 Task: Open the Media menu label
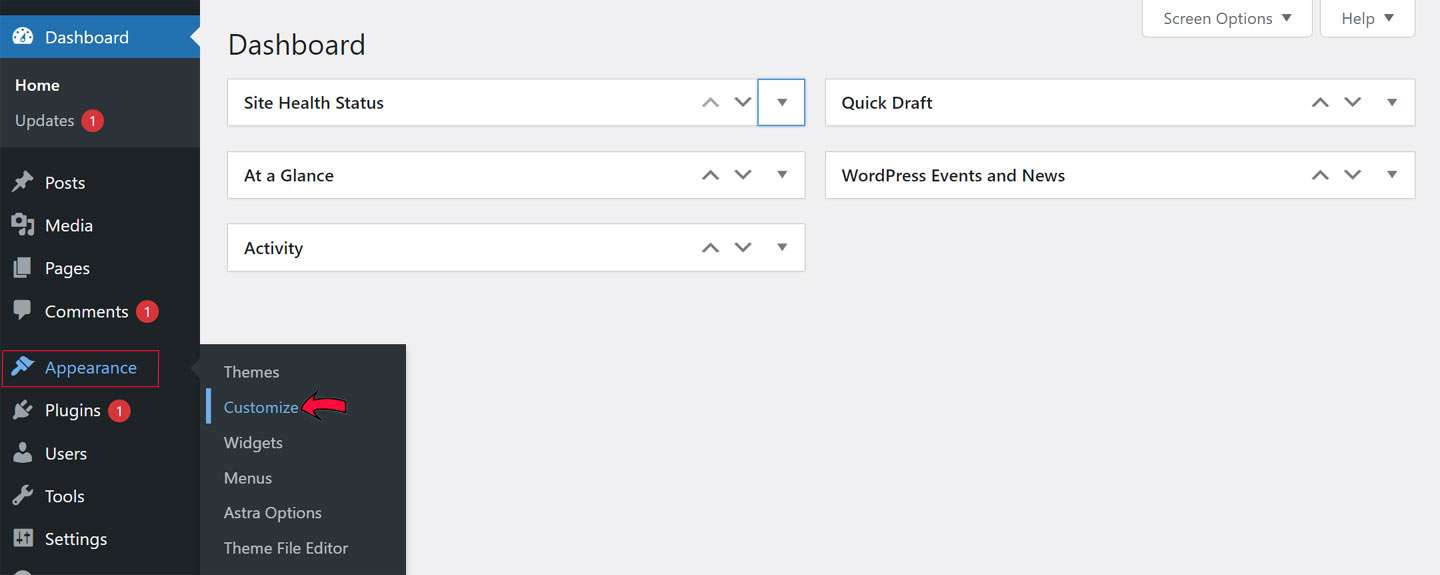pyautogui.click(x=69, y=226)
